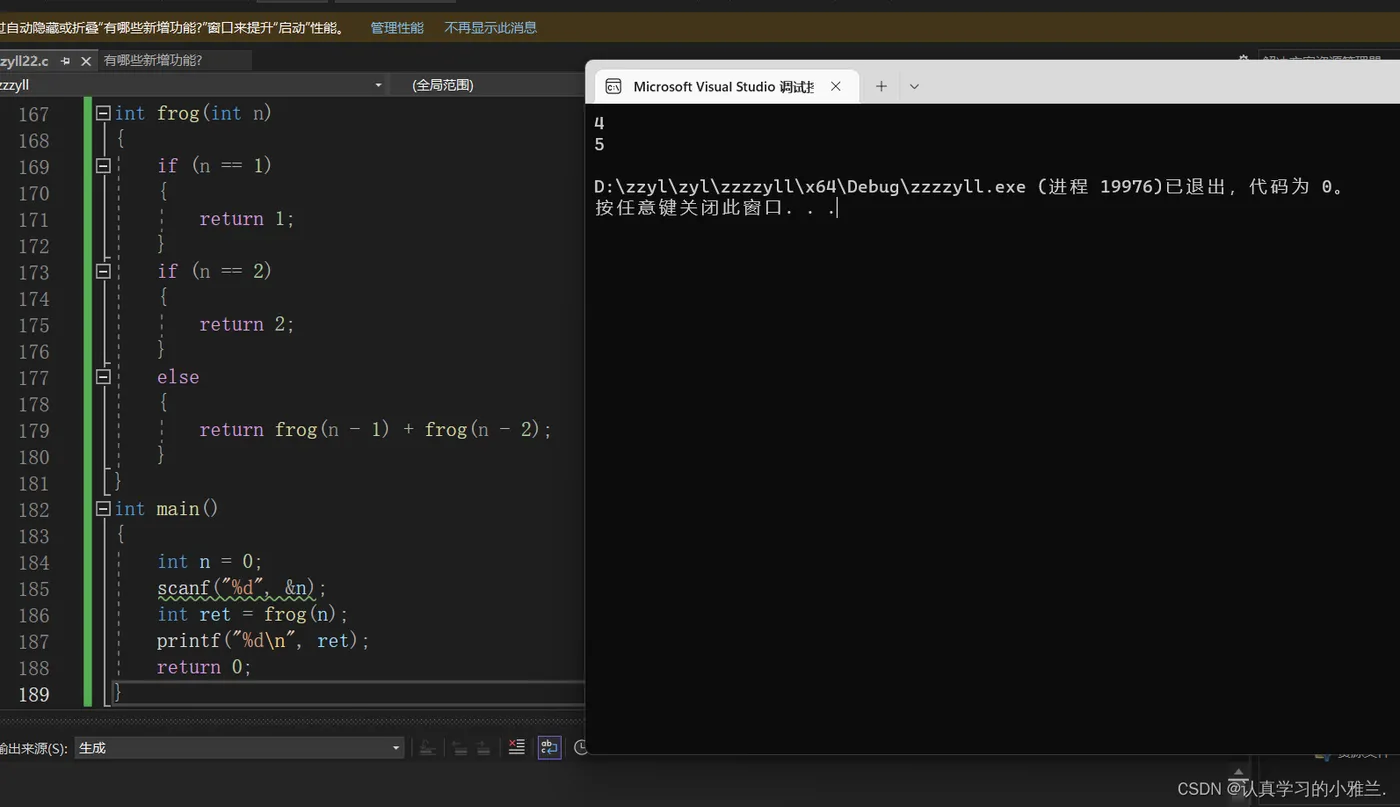Viewport: 1400px width, 807px height.
Task: Click the console input value '4'
Action: coord(599,124)
